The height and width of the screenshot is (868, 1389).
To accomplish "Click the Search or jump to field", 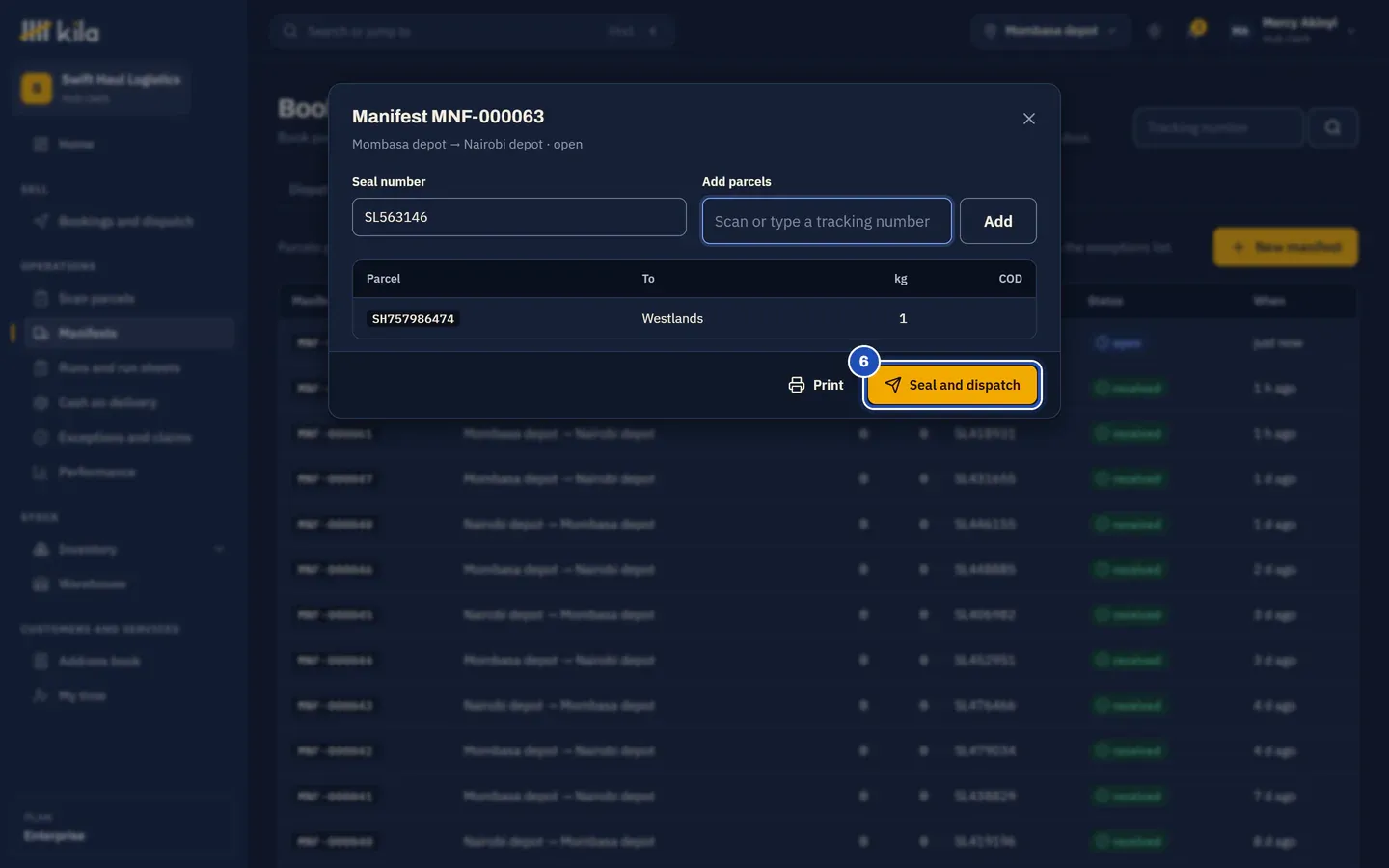I will pos(473,31).
